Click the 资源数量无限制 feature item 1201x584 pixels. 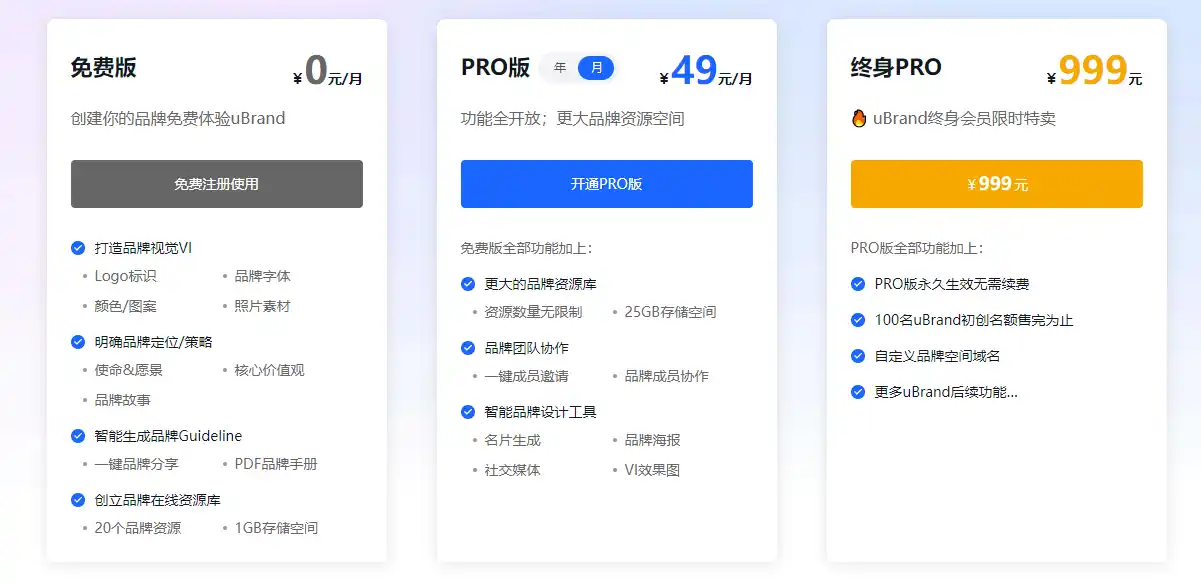coord(533,312)
